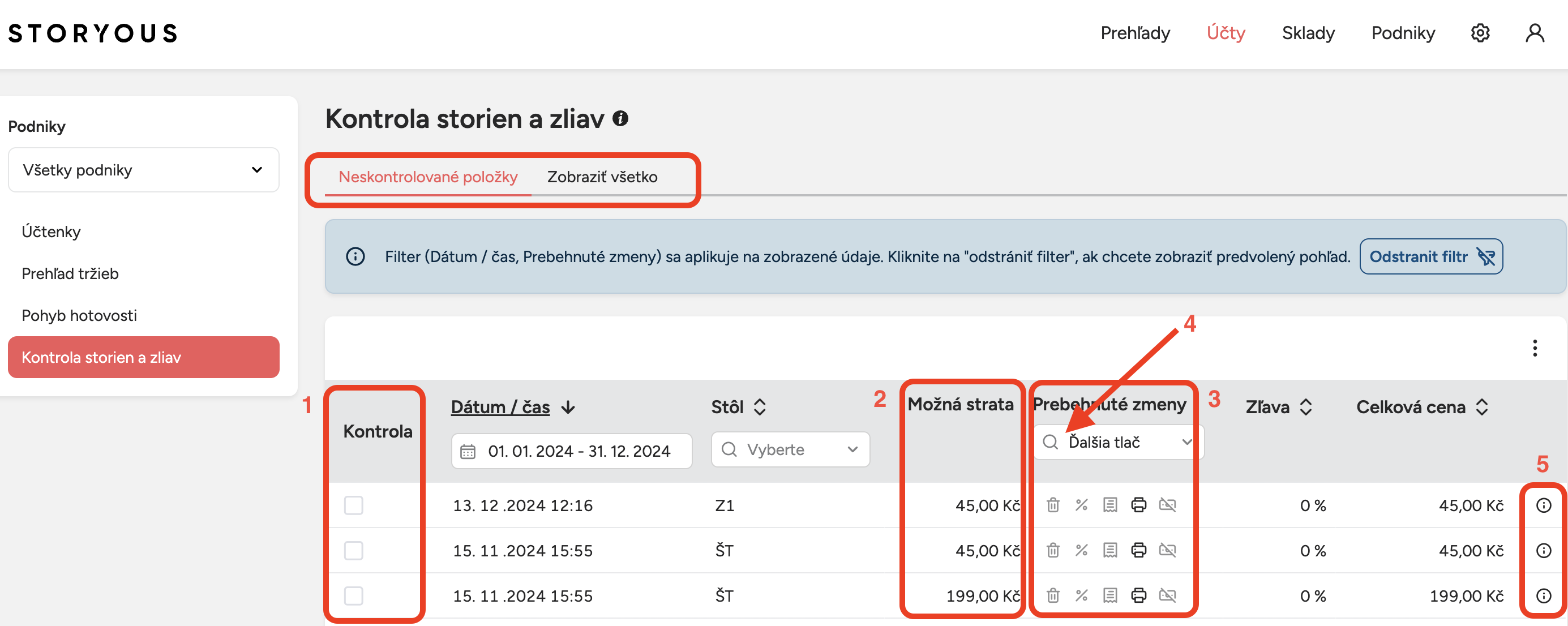Click trash icon in 13.12.2024 row

(1052, 505)
